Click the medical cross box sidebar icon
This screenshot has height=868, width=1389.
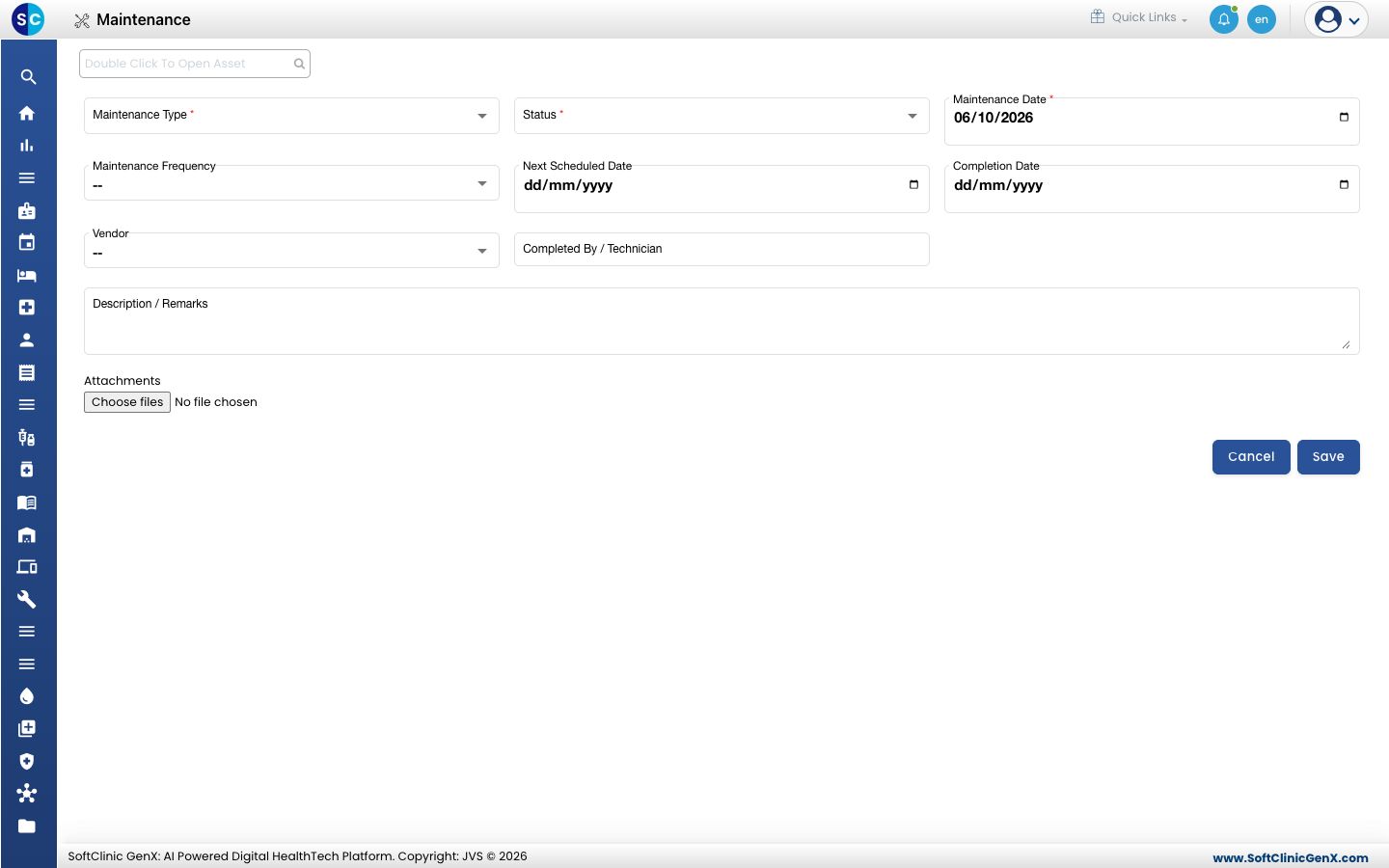coord(27,307)
